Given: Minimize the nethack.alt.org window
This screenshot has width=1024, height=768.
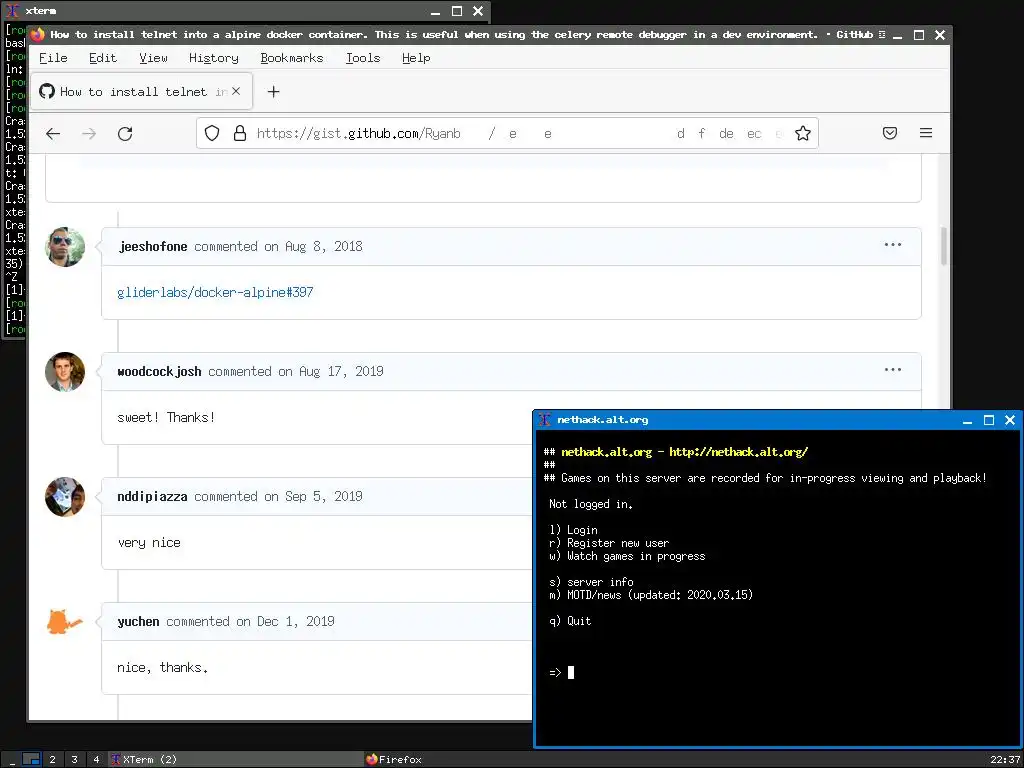Looking at the screenshot, I should coord(967,421).
